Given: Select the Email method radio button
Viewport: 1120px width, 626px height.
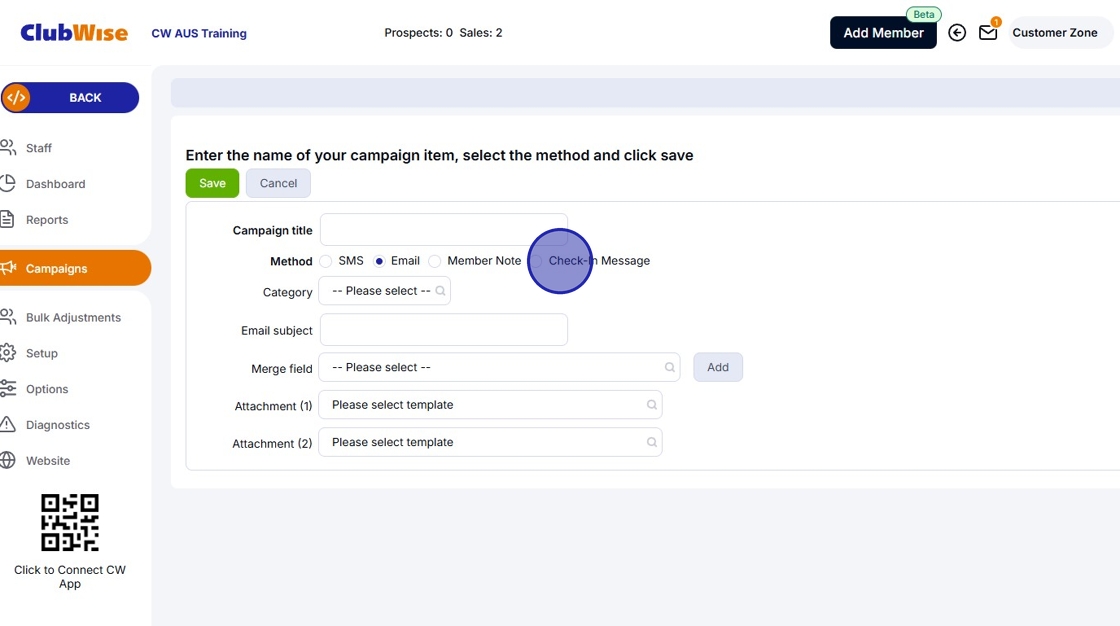Looking at the screenshot, I should click(379, 262).
